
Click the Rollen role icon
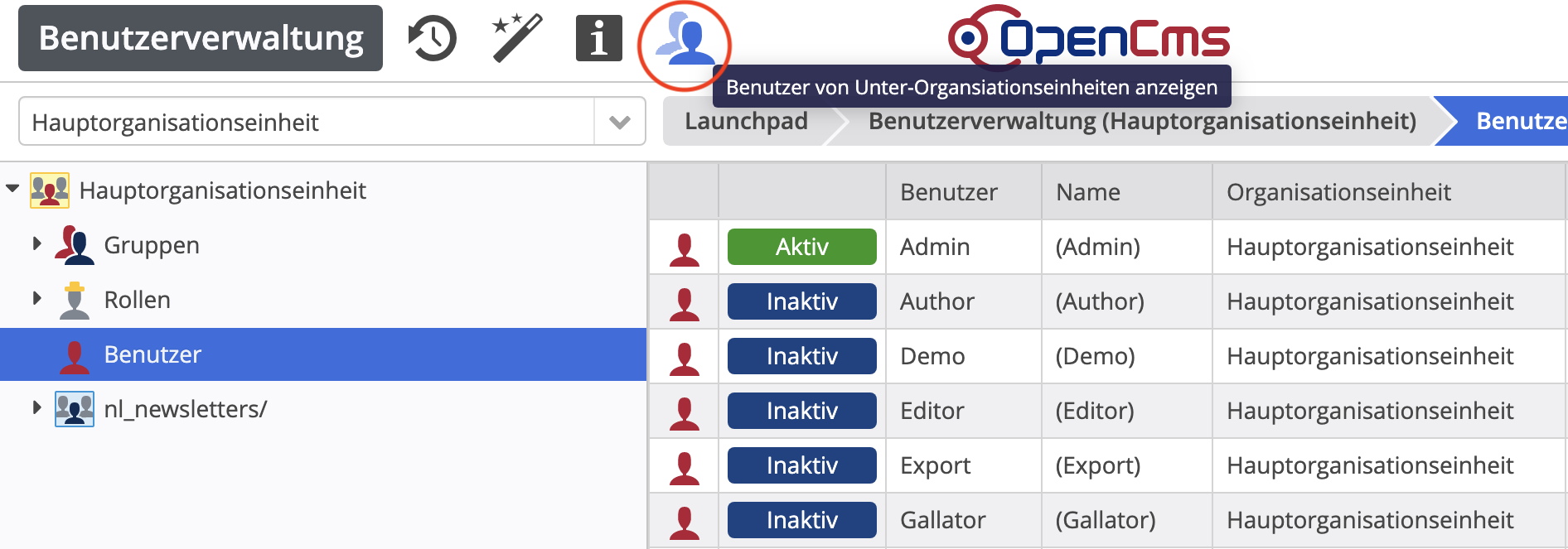(x=75, y=300)
